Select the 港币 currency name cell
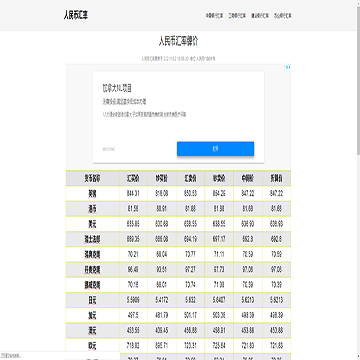Viewport: 360px width, 360px height. [92, 209]
